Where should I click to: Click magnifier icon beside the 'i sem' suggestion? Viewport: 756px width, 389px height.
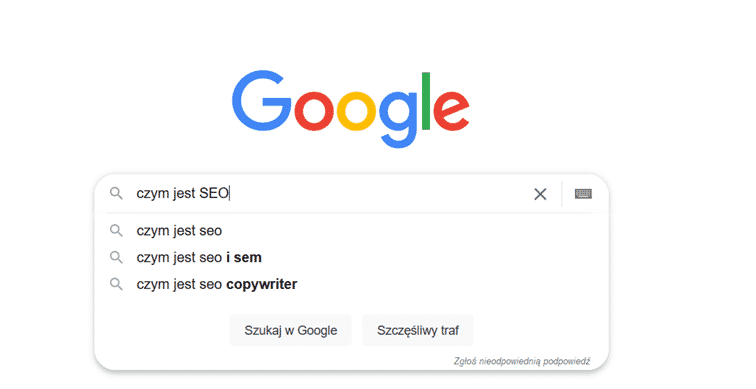(116, 257)
